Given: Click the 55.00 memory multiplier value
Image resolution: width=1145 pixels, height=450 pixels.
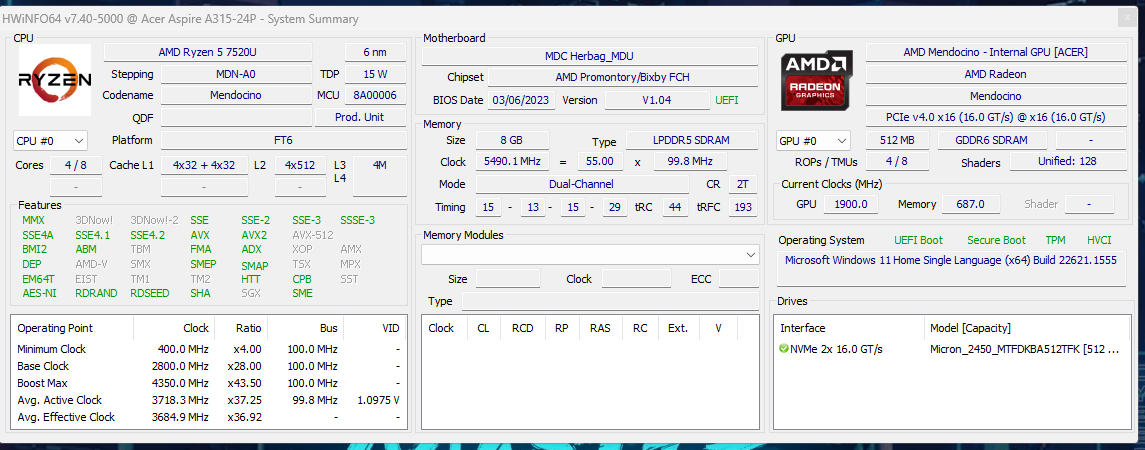Looking at the screenshot, I should coord(600,162).
